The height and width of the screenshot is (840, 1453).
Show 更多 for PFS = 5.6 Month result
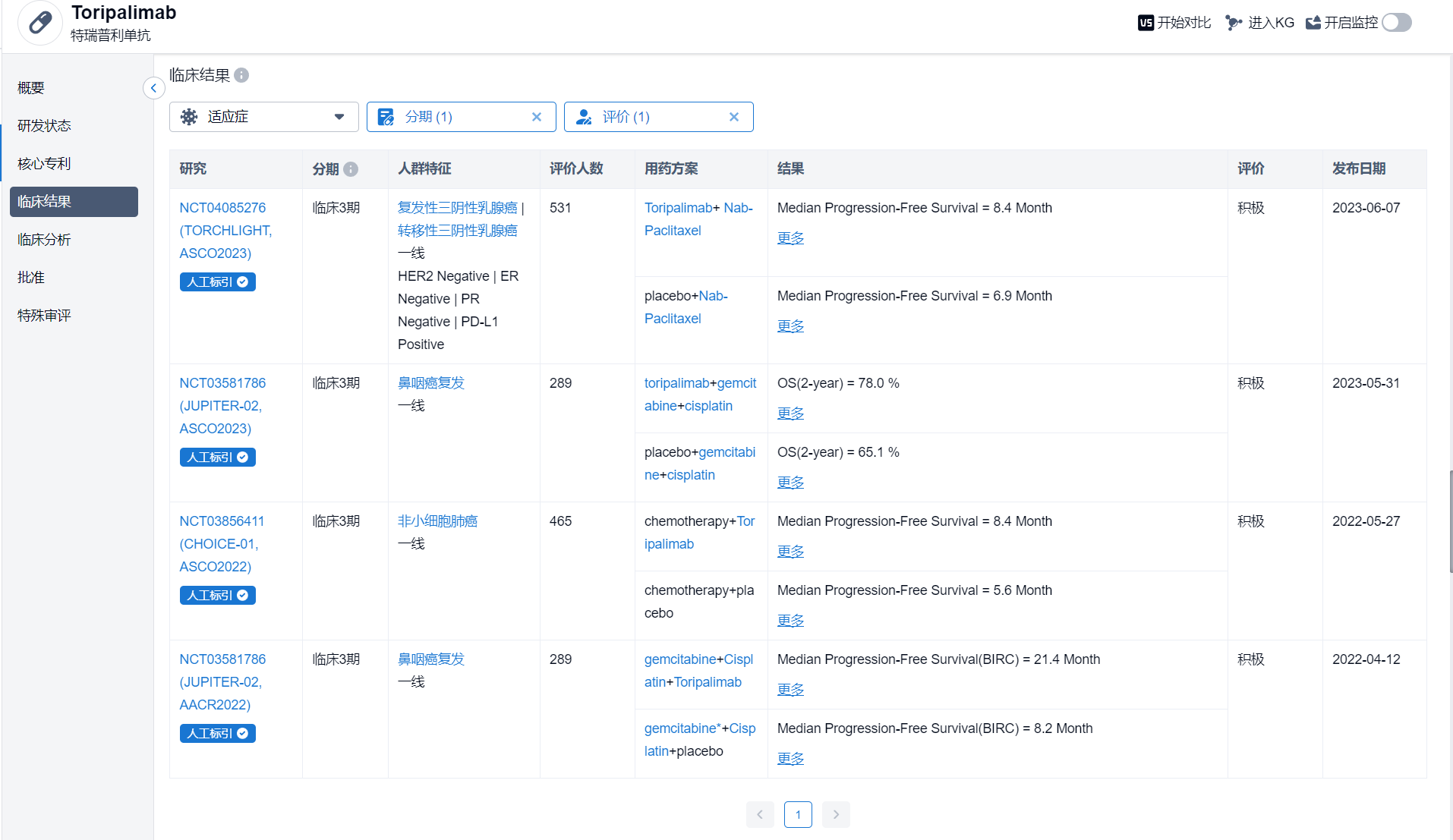pos(790,621)
